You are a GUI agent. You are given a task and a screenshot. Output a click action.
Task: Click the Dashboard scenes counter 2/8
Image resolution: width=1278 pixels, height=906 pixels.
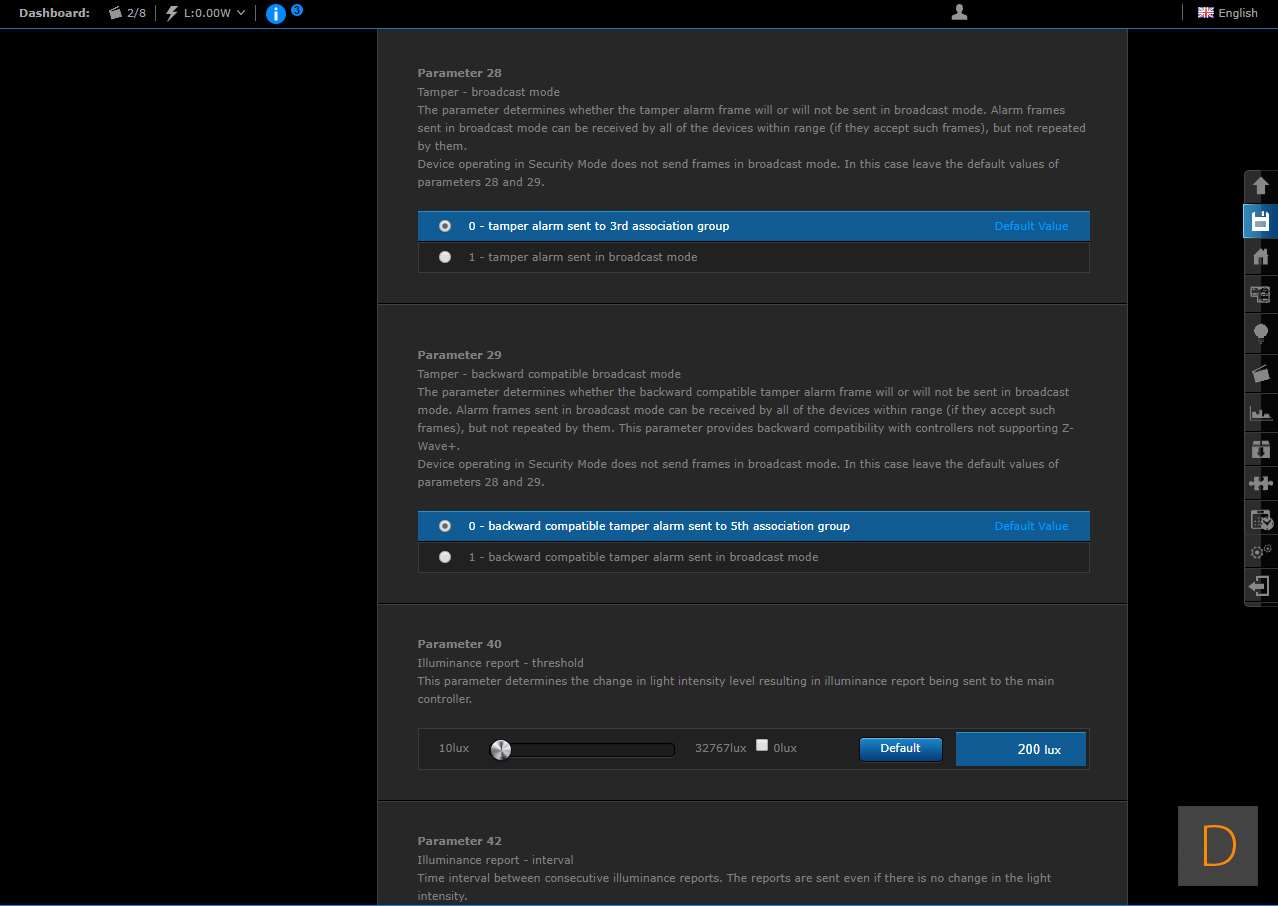127,13
